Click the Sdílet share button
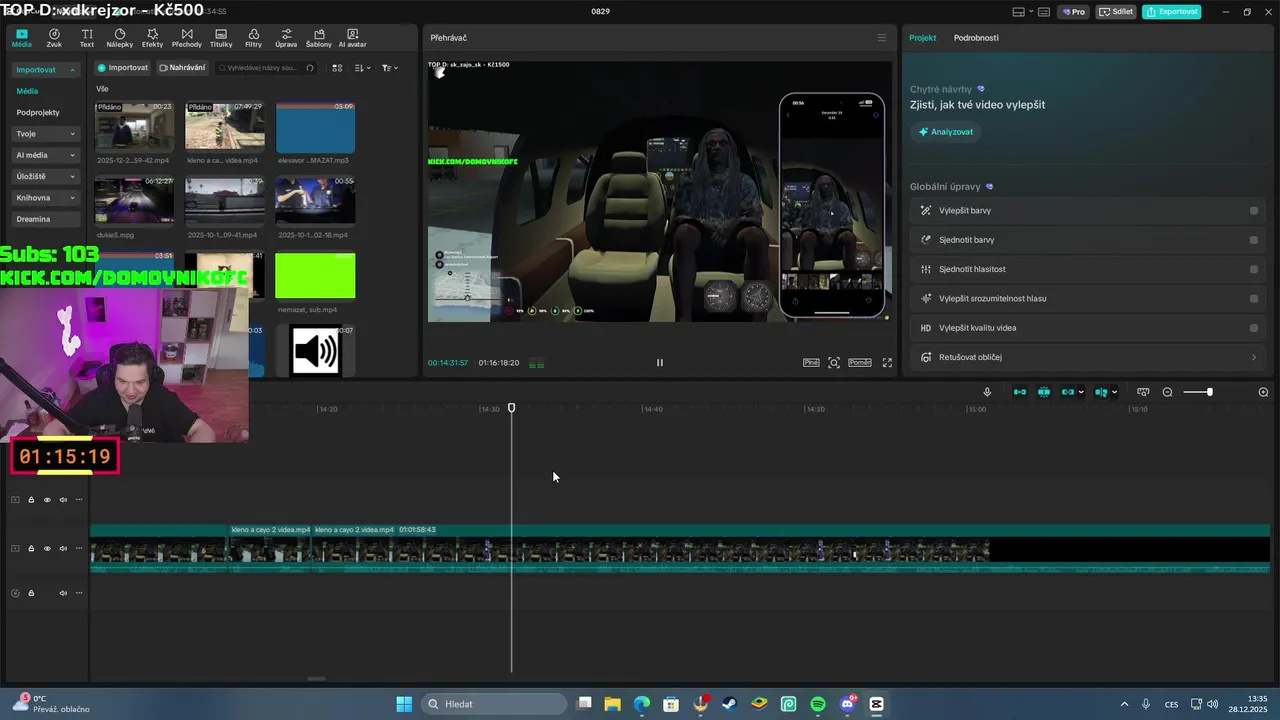The width and height of the screenshot is (1280, 720). pyautogui.click(x=1116, y=12)
